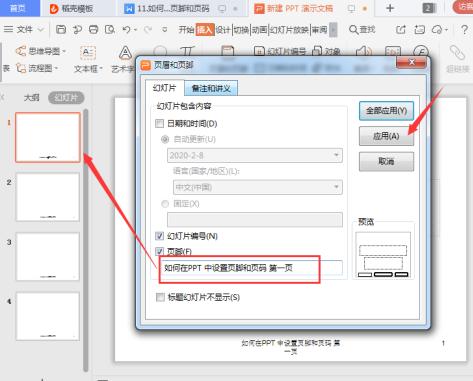
Task: Click the 全部应用(Y) button
Action: (x=386, y=111)
